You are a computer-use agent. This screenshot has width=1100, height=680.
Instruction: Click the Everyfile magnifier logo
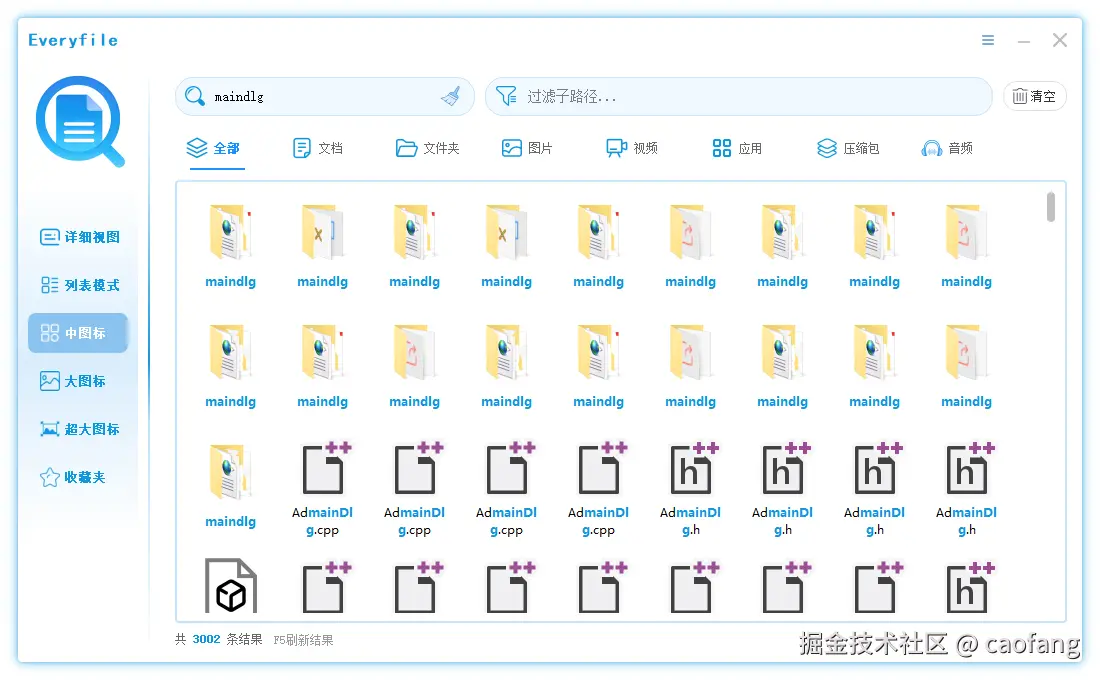[77, 122]
